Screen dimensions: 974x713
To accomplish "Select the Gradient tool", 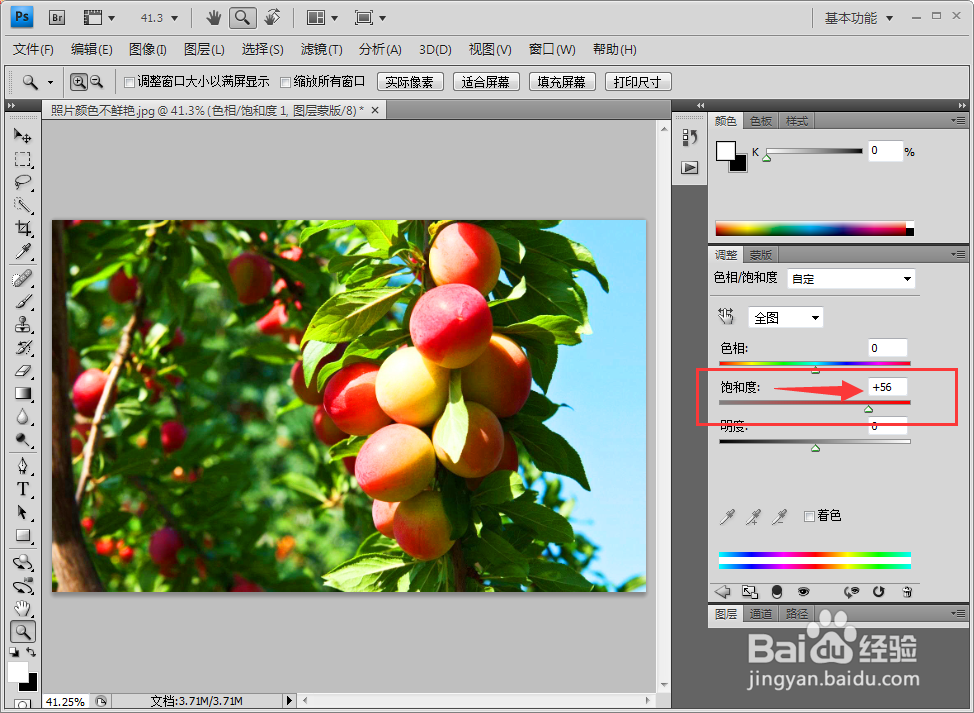I will 23,394.
